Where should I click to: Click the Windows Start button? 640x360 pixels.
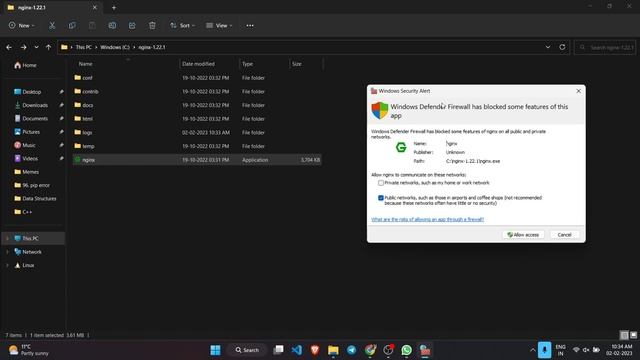pyautogui.click(x=216, y=350)
